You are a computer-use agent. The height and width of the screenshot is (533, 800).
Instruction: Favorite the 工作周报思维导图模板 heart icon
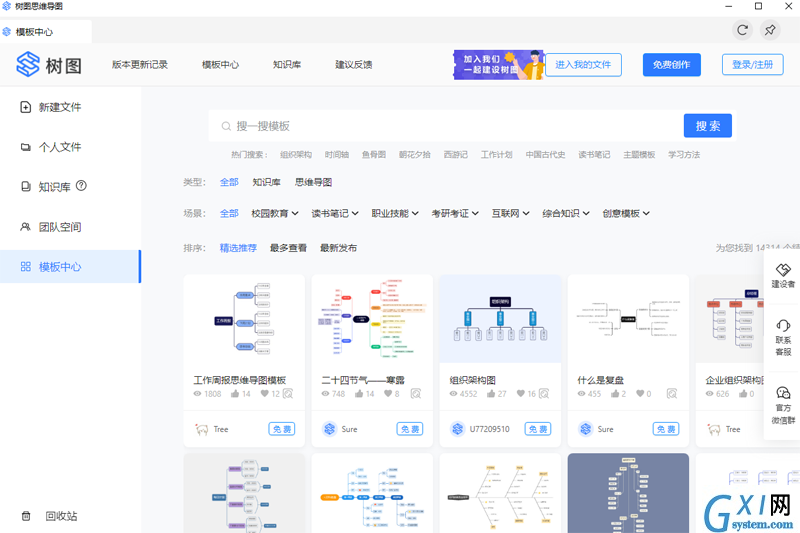264,393
